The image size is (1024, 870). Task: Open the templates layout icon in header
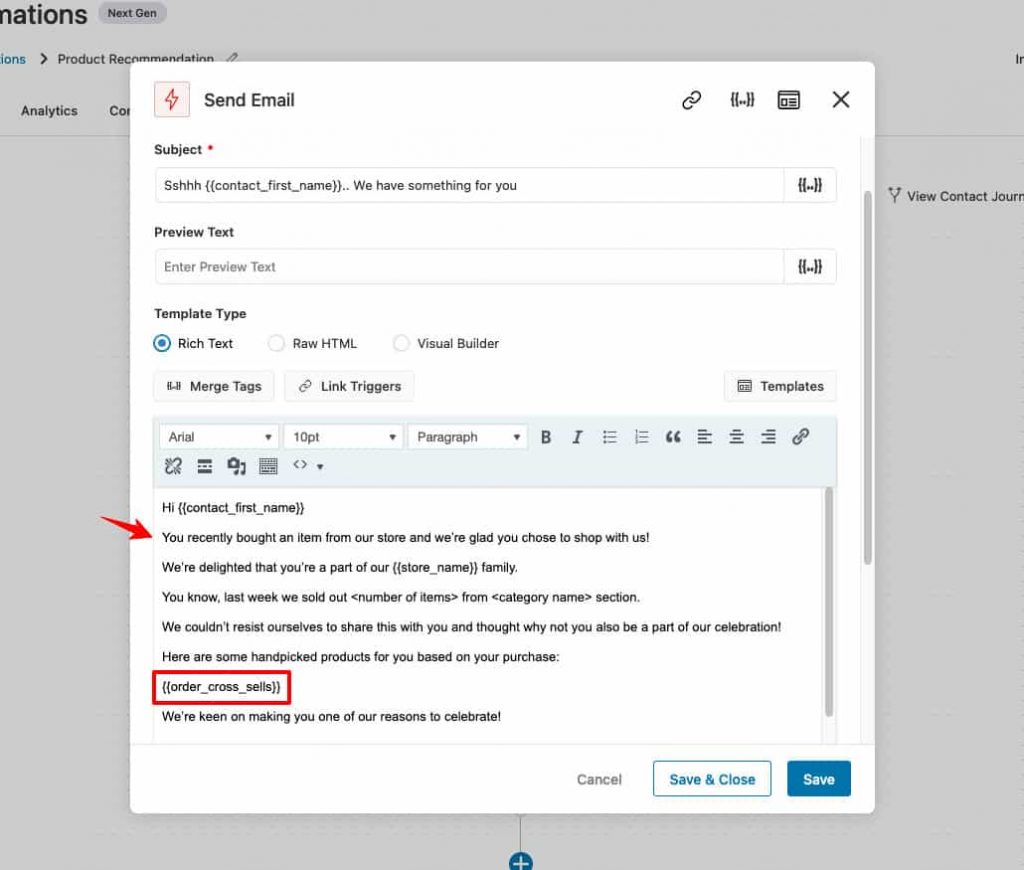pos(788,100)
